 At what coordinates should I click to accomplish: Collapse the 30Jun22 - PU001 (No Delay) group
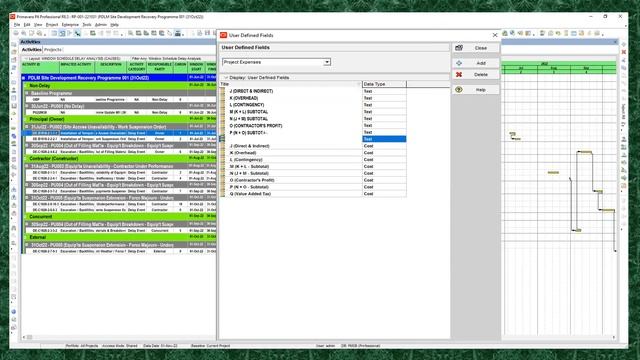click(x=27, y=106)
